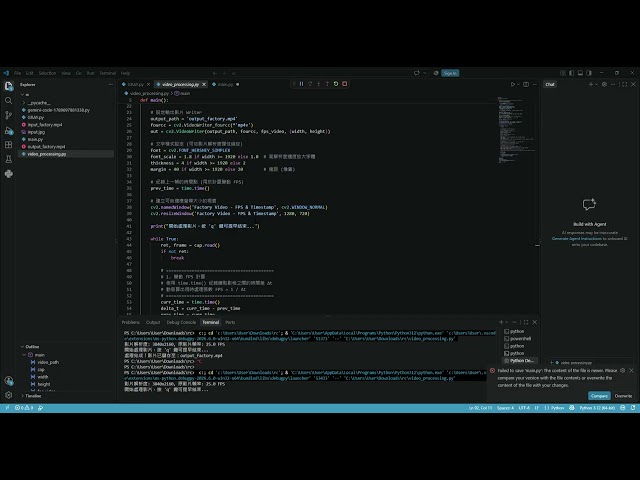Switch to the Problems panel tab

click(x=131, y=322)
